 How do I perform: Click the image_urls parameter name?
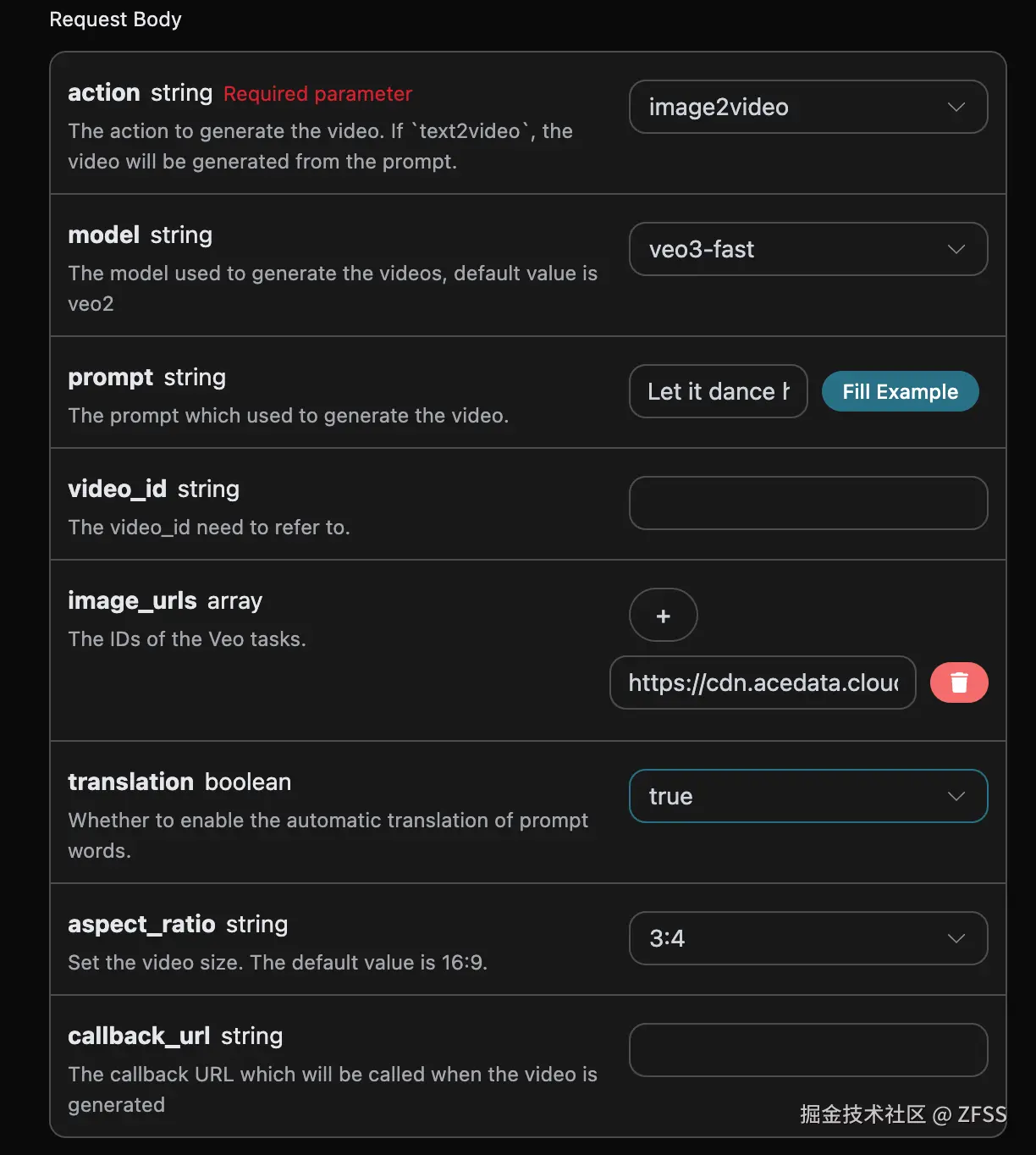click(x=132, y=601)
